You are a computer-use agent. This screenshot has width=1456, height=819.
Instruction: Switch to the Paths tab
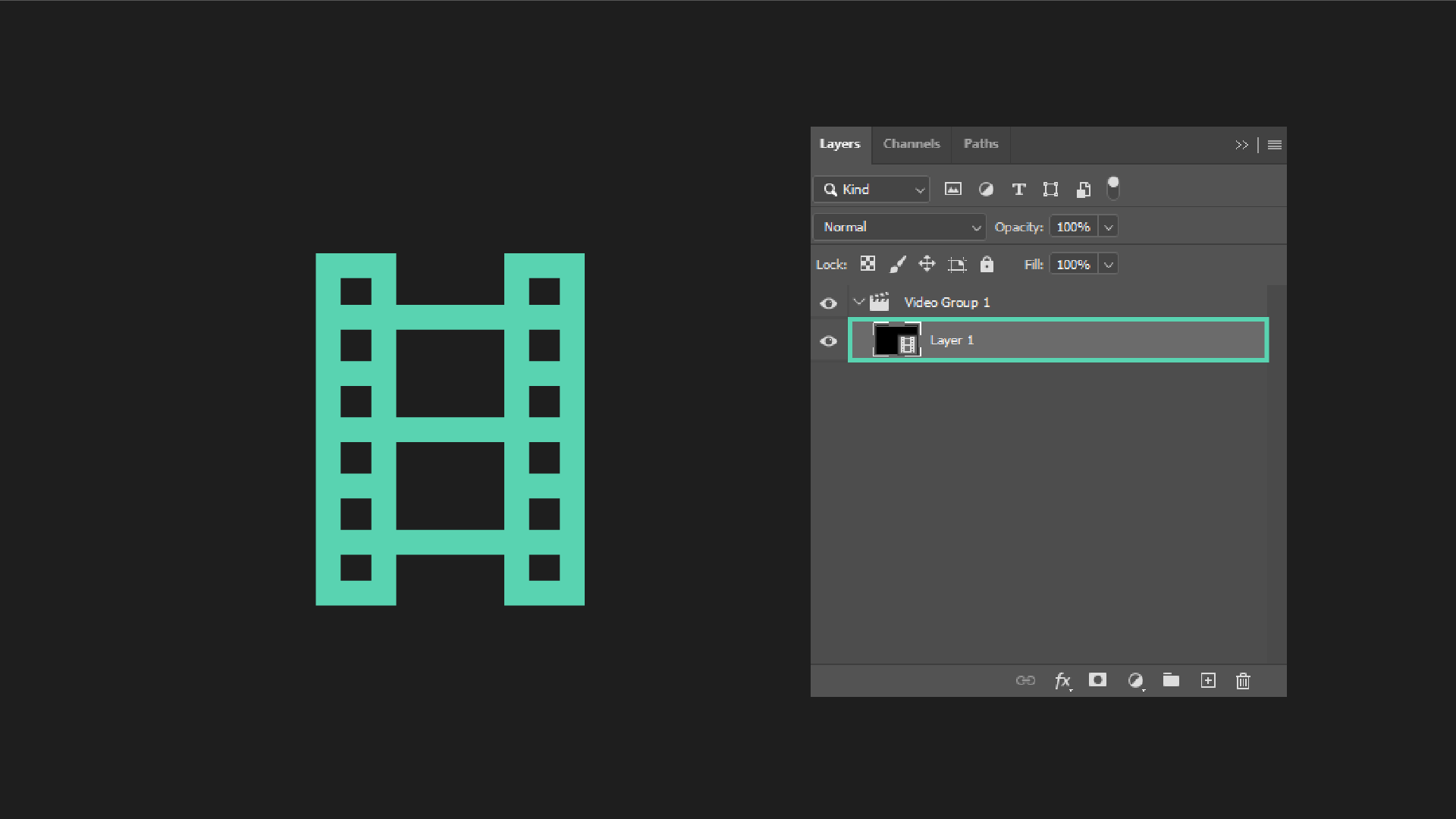click(981, 144)
